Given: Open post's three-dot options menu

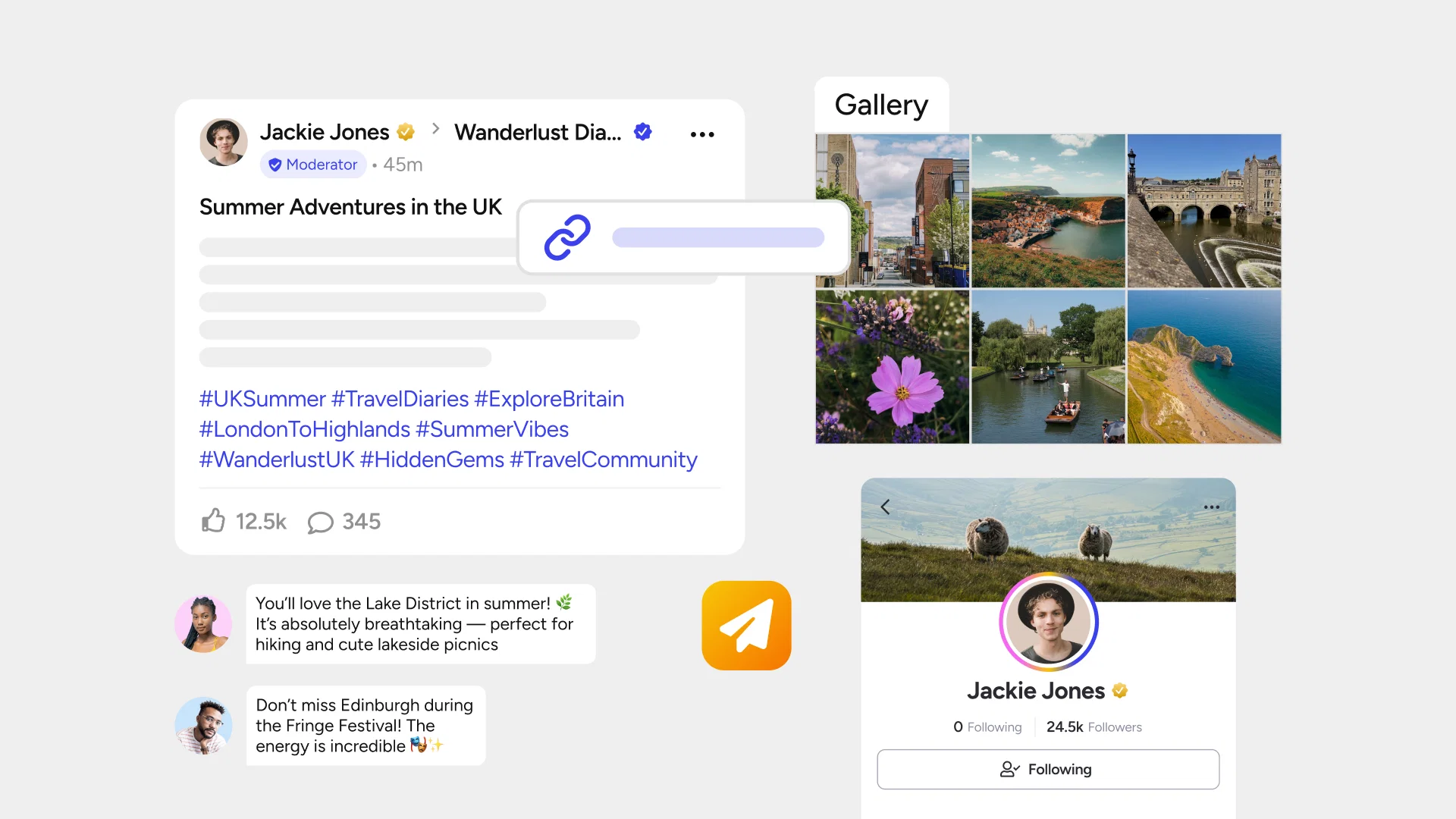Looking at the screenshot, I should point(702,134).
